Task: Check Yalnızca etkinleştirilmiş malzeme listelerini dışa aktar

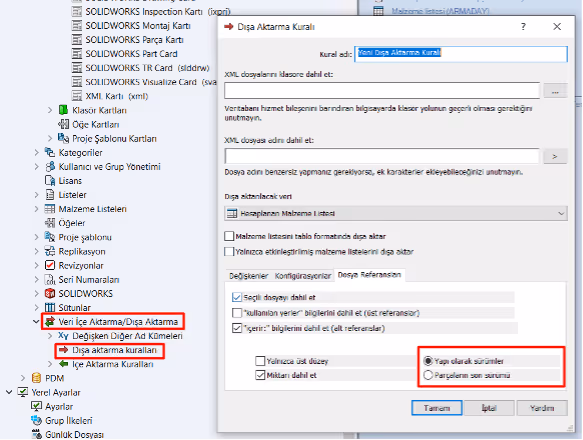Action: [229, 252]
